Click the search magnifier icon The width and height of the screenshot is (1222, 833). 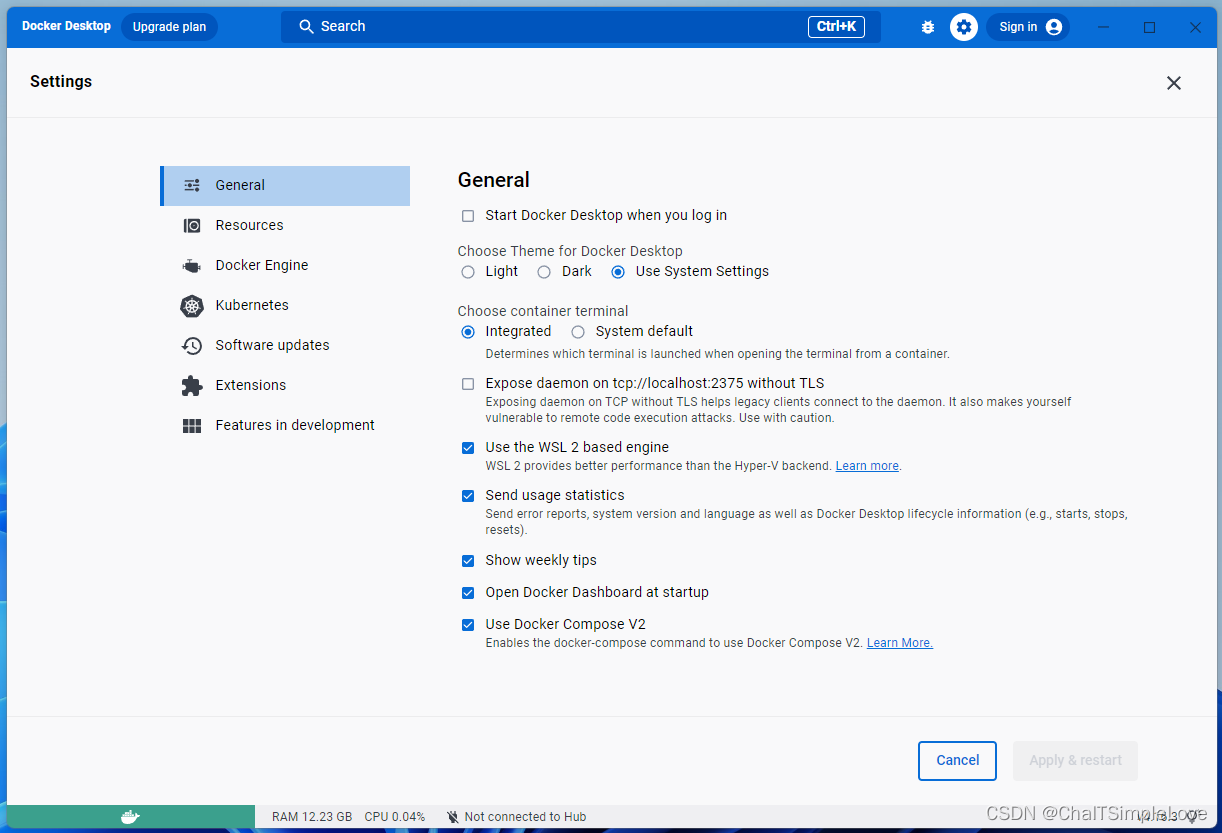pos(307,26)
